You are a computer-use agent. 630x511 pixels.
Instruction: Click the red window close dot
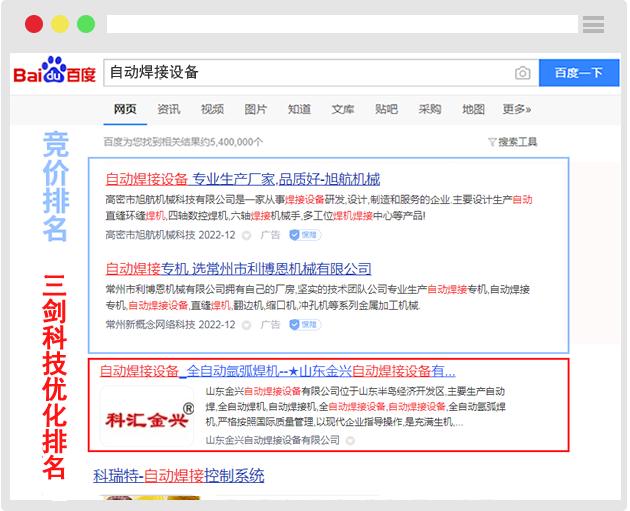pyautogui.click(x=34, y=24)
